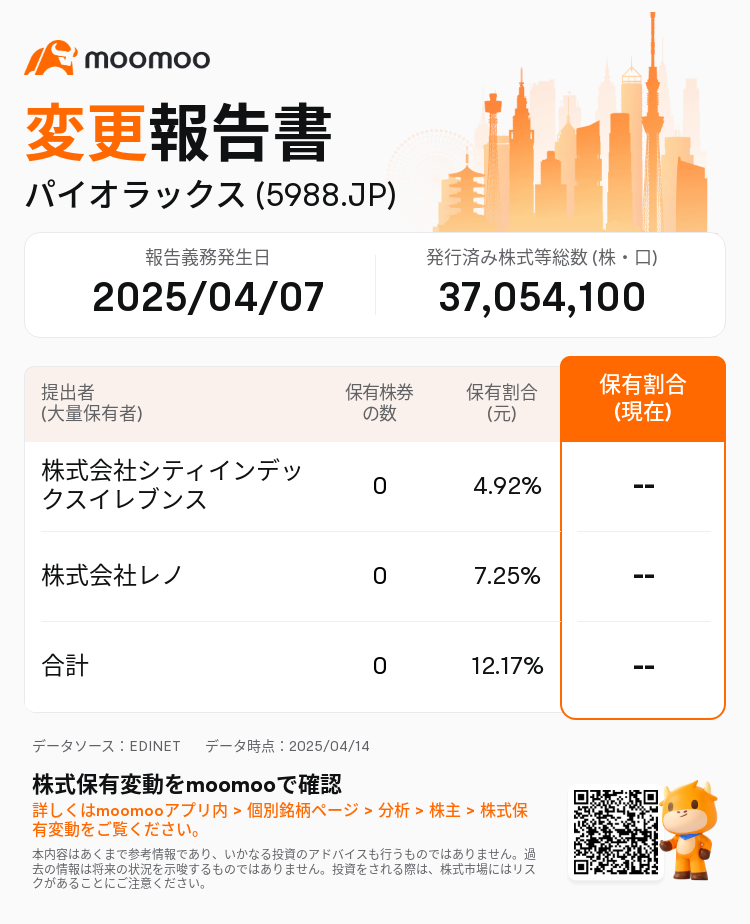Image resolution: width=750 pixels, height=924 pixels.
Task: Click the issued shares total 37,054,100
Action: click(x=542, y=296)
